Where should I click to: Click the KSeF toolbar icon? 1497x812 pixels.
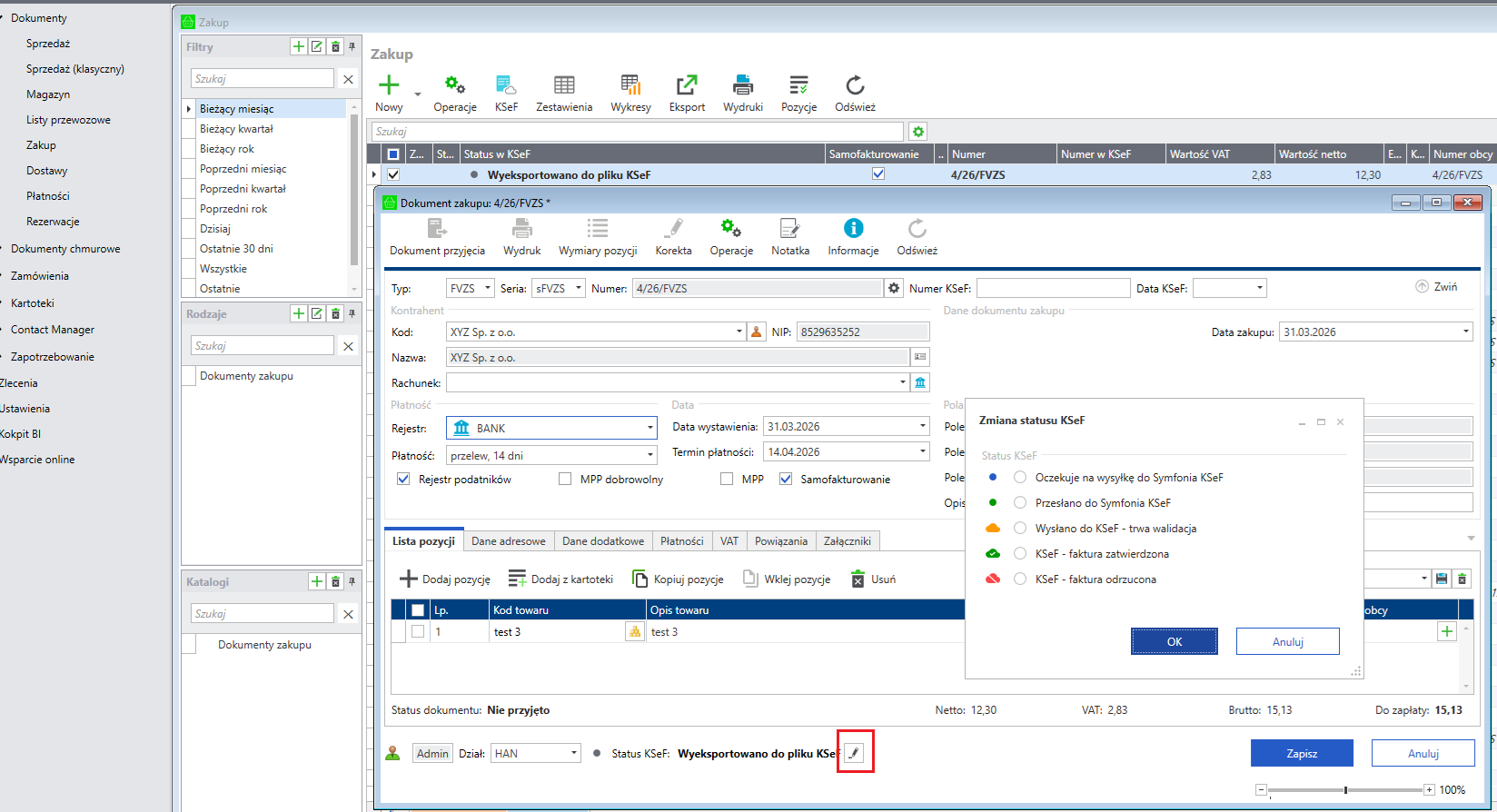tap(506, 85)
